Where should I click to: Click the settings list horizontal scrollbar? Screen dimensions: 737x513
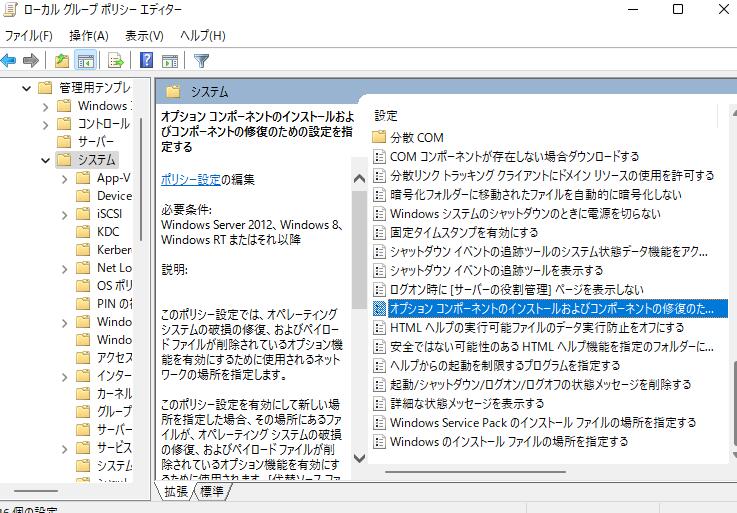click(475, 471)
